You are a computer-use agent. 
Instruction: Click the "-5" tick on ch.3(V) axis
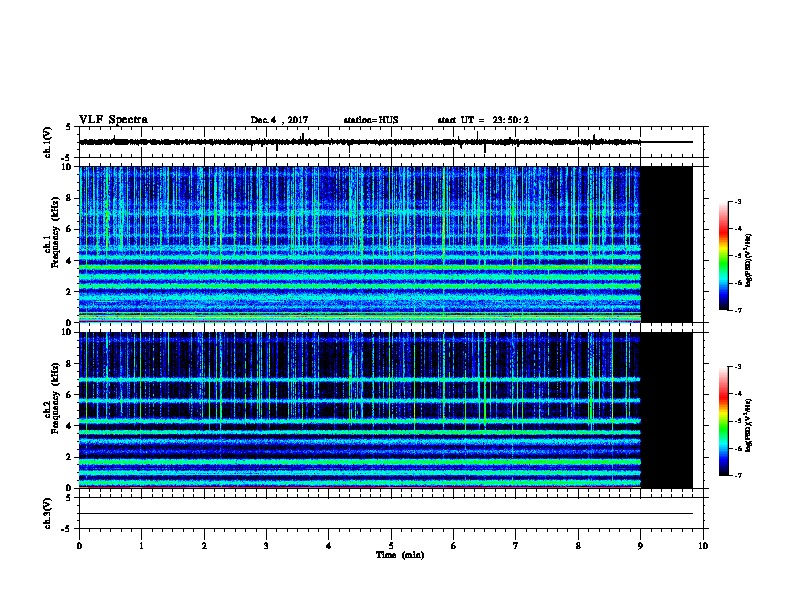click(x=67, y=529)
